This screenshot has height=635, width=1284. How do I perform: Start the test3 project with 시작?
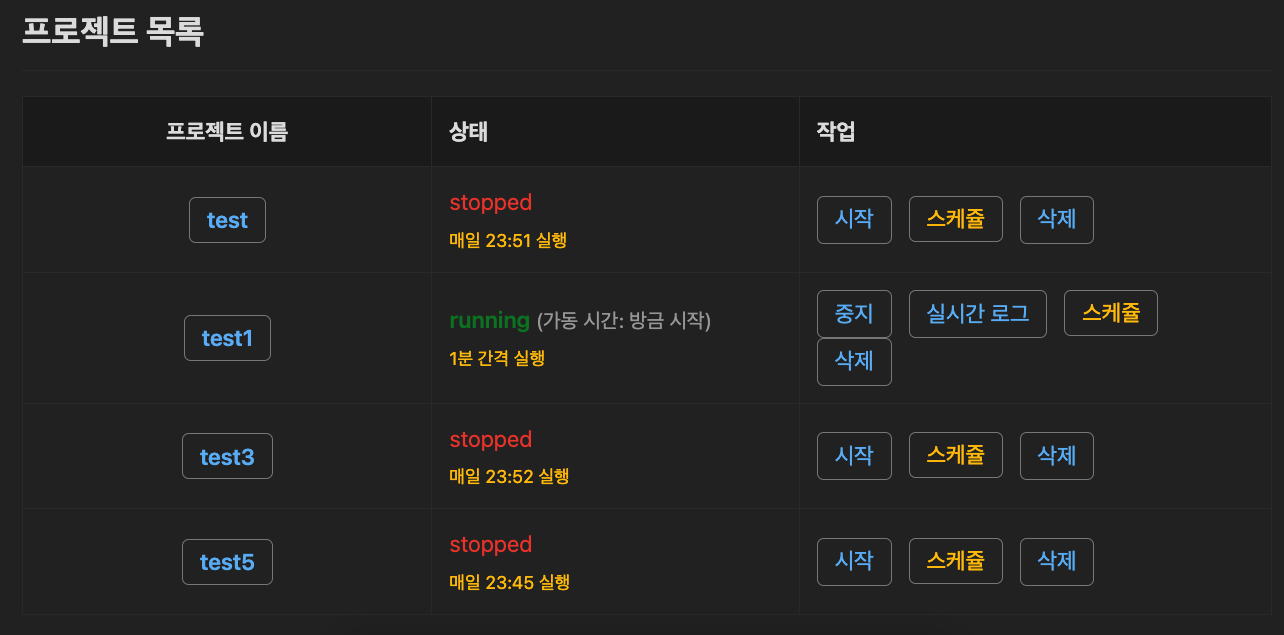(x=854, y=456)
